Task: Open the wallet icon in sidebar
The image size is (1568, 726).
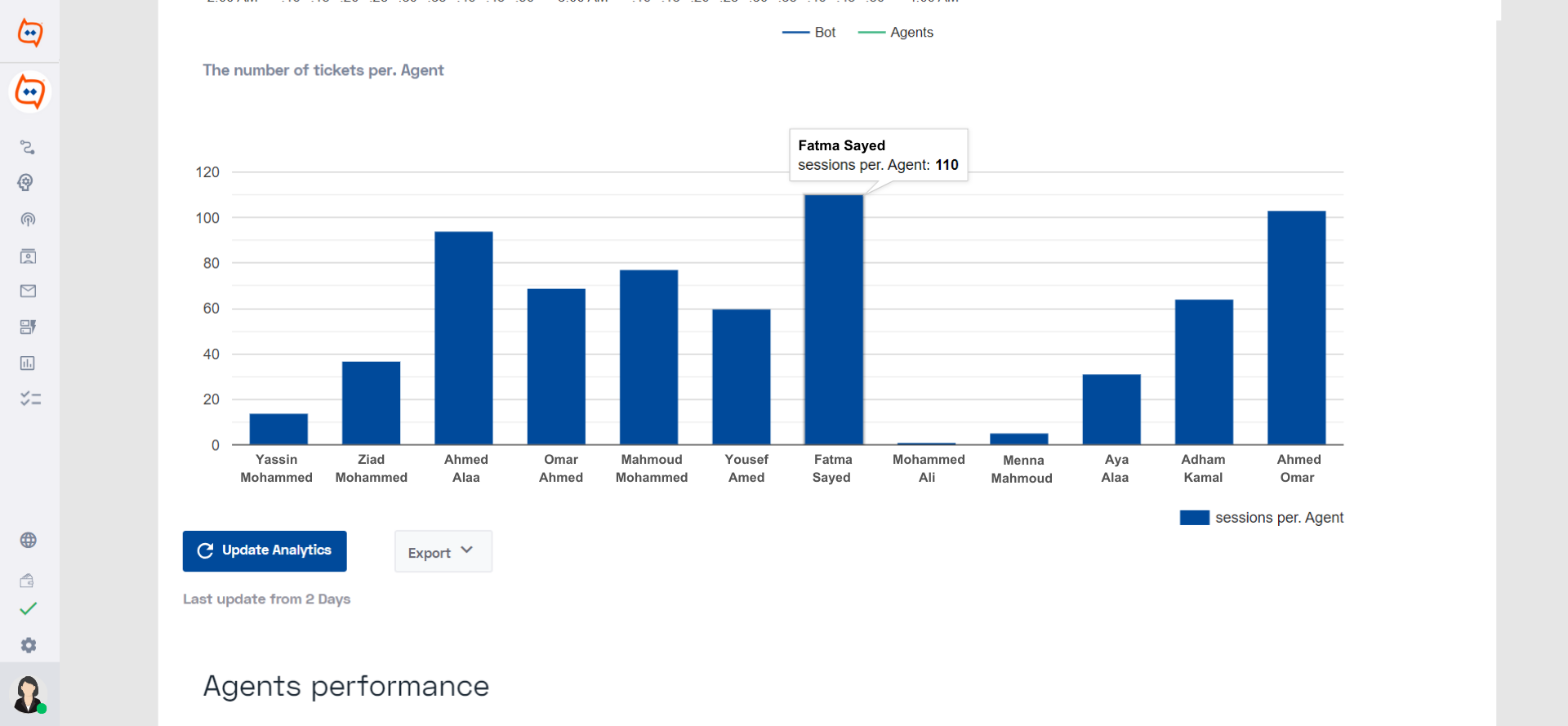Action: 27,581
